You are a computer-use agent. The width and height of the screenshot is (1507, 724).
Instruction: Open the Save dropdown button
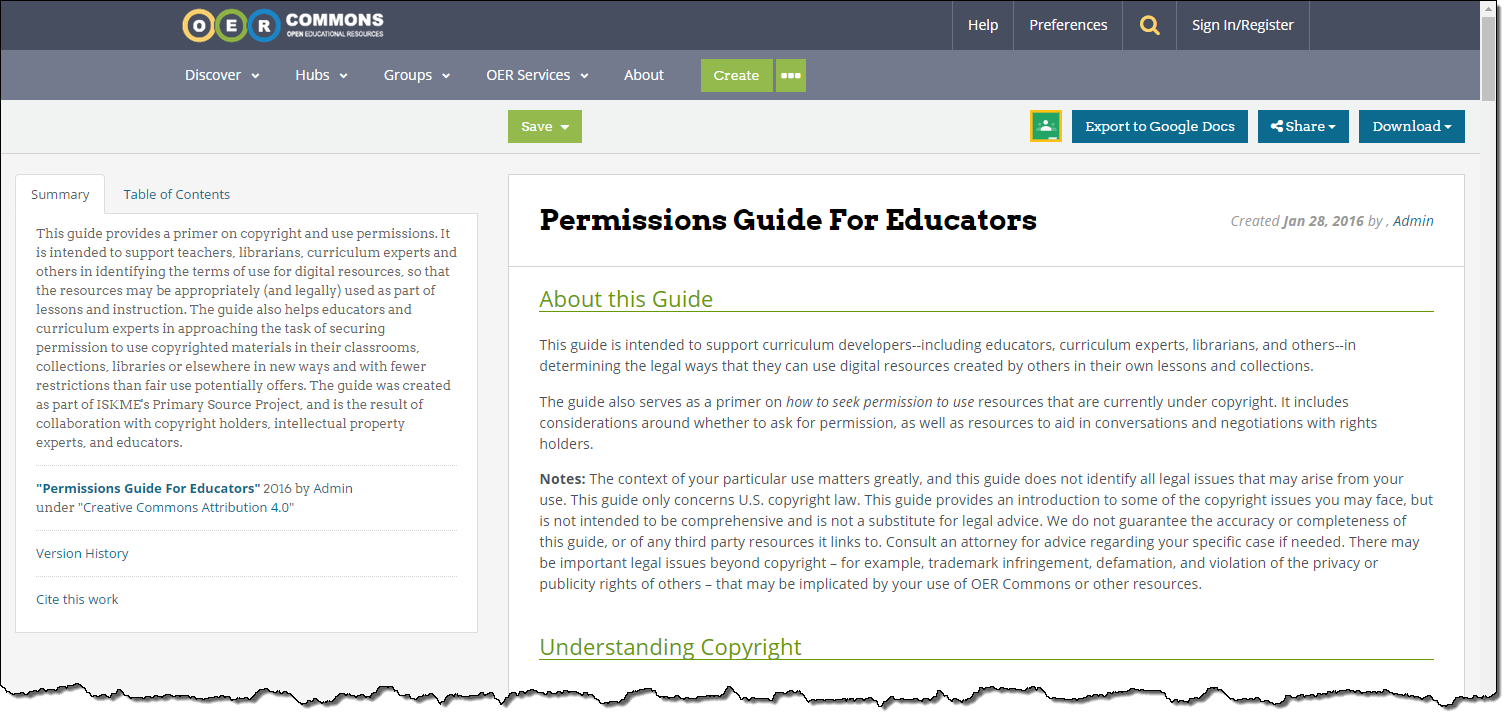pos(544,127)
